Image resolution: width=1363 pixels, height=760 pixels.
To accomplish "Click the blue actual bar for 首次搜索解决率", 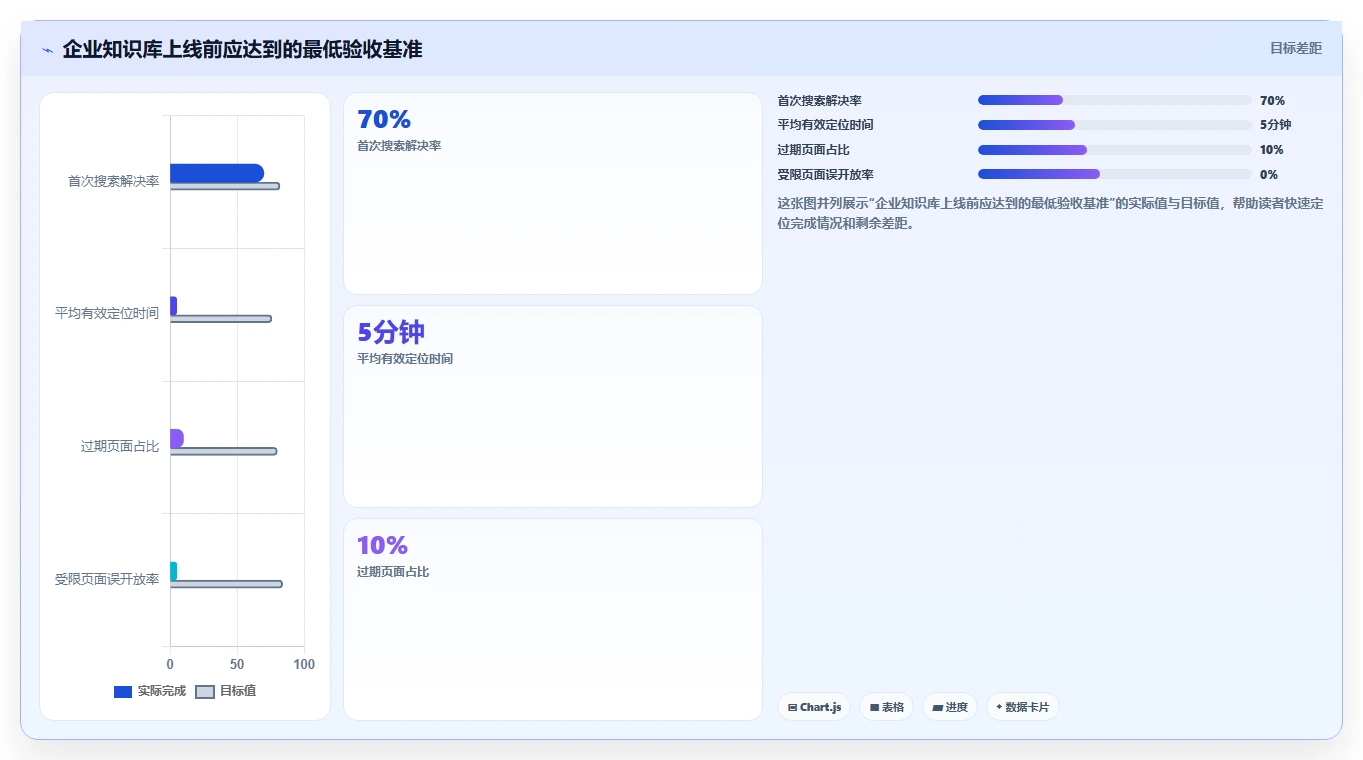I will (217, 173).
